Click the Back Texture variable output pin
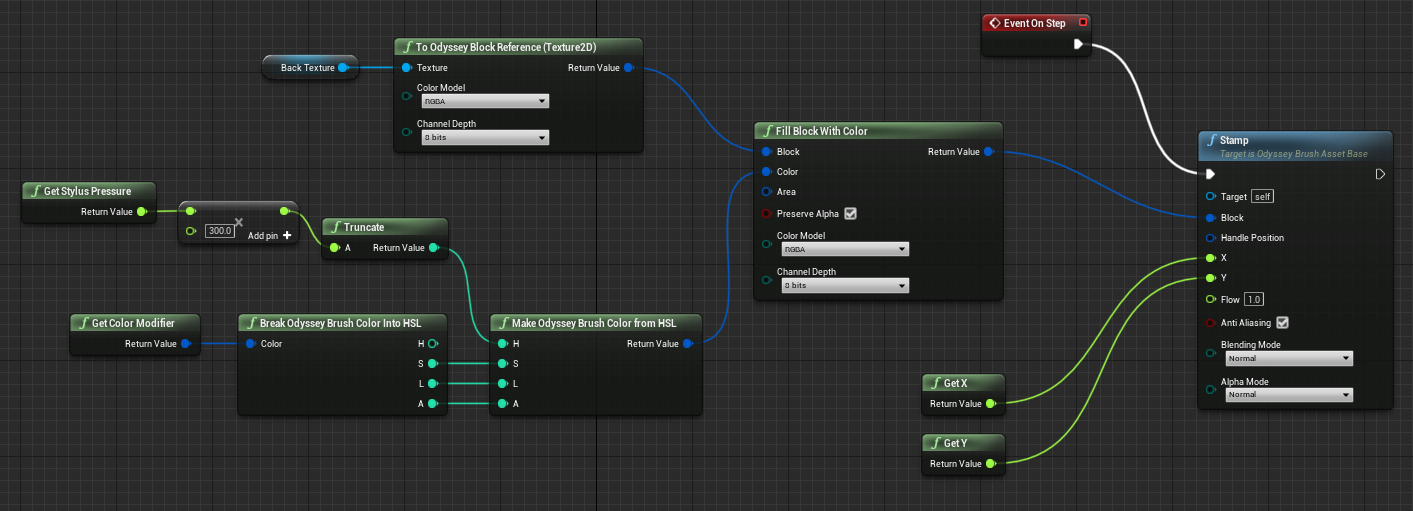This screenshot has height=511, width=1413. (343, 68)
